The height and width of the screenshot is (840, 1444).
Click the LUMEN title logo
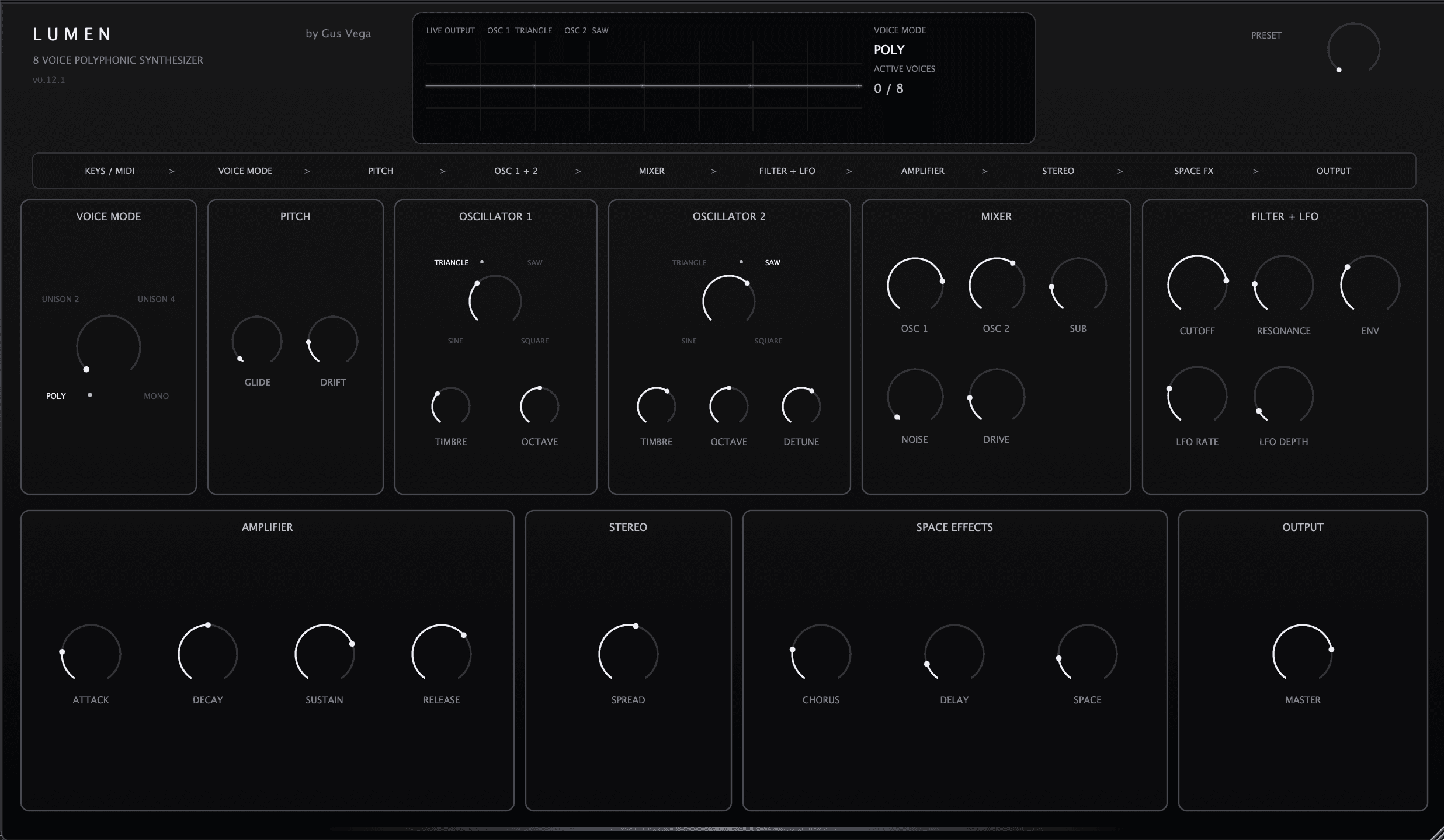[x=72, y=34]
